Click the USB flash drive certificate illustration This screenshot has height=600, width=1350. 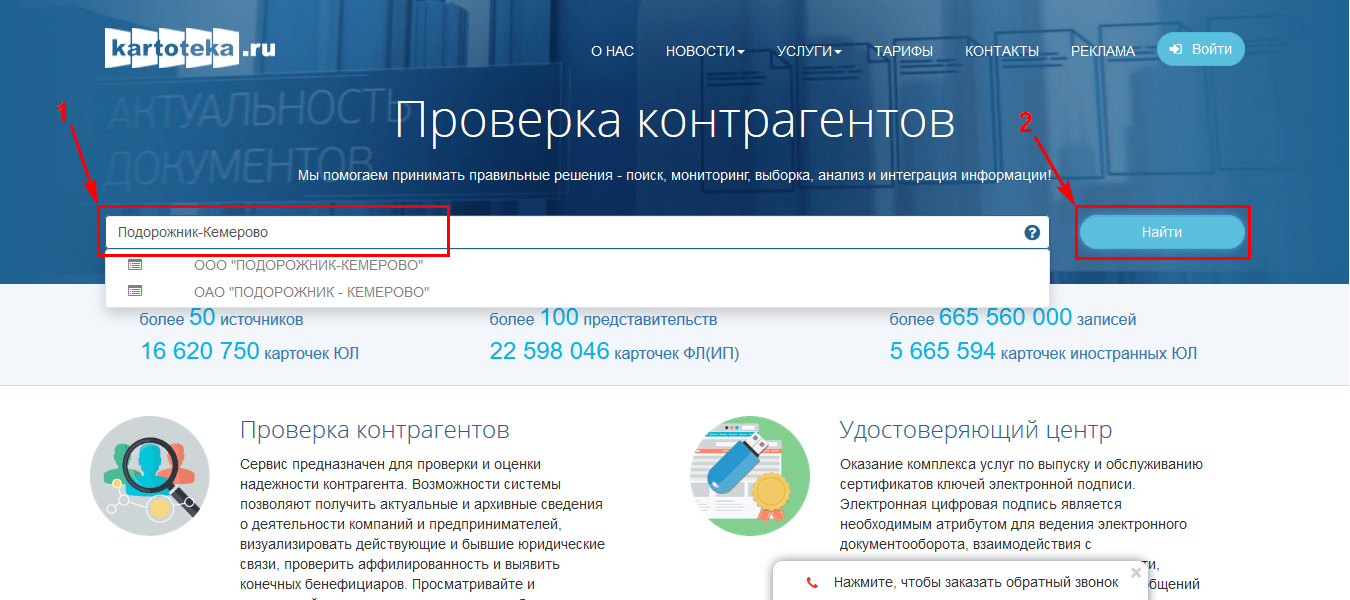pyautogui.click(x=750, y=476)
